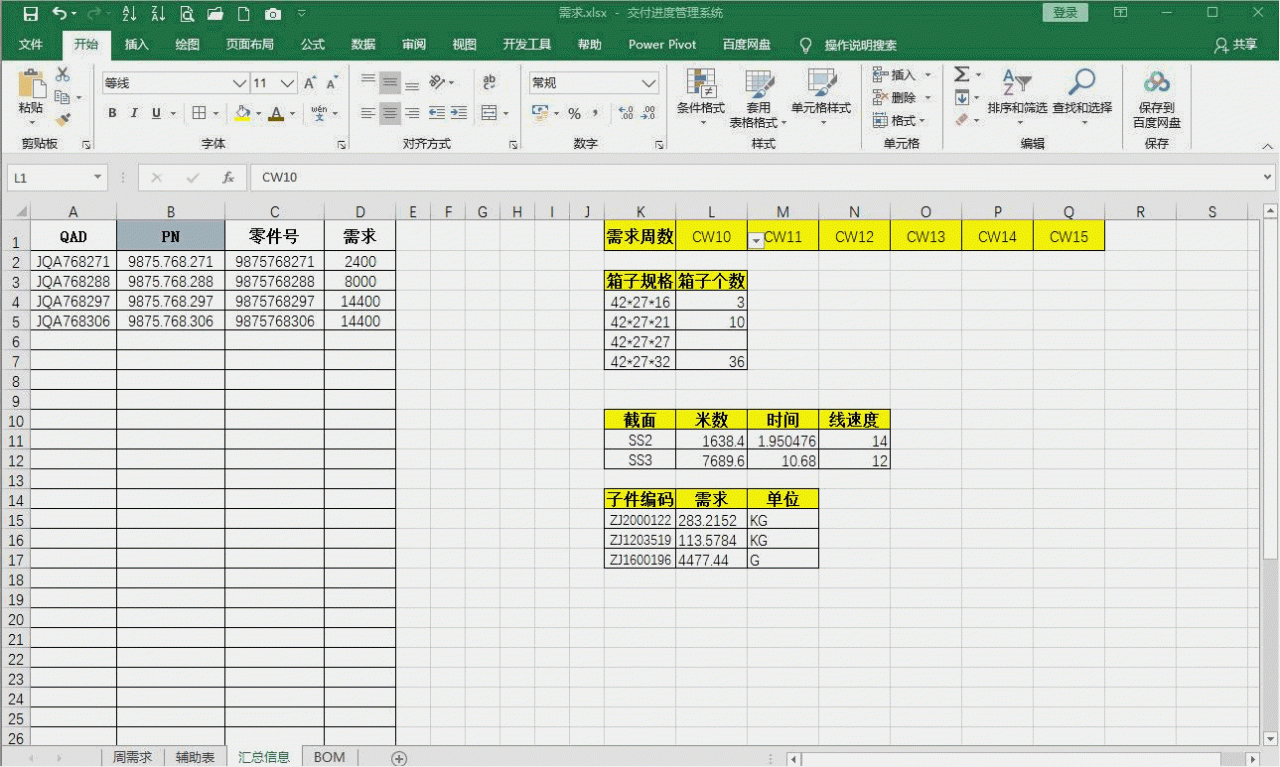1280x767 pixels.
Task: Apply font color with red A
Action: pyautogui.click(x=276, y=113)
